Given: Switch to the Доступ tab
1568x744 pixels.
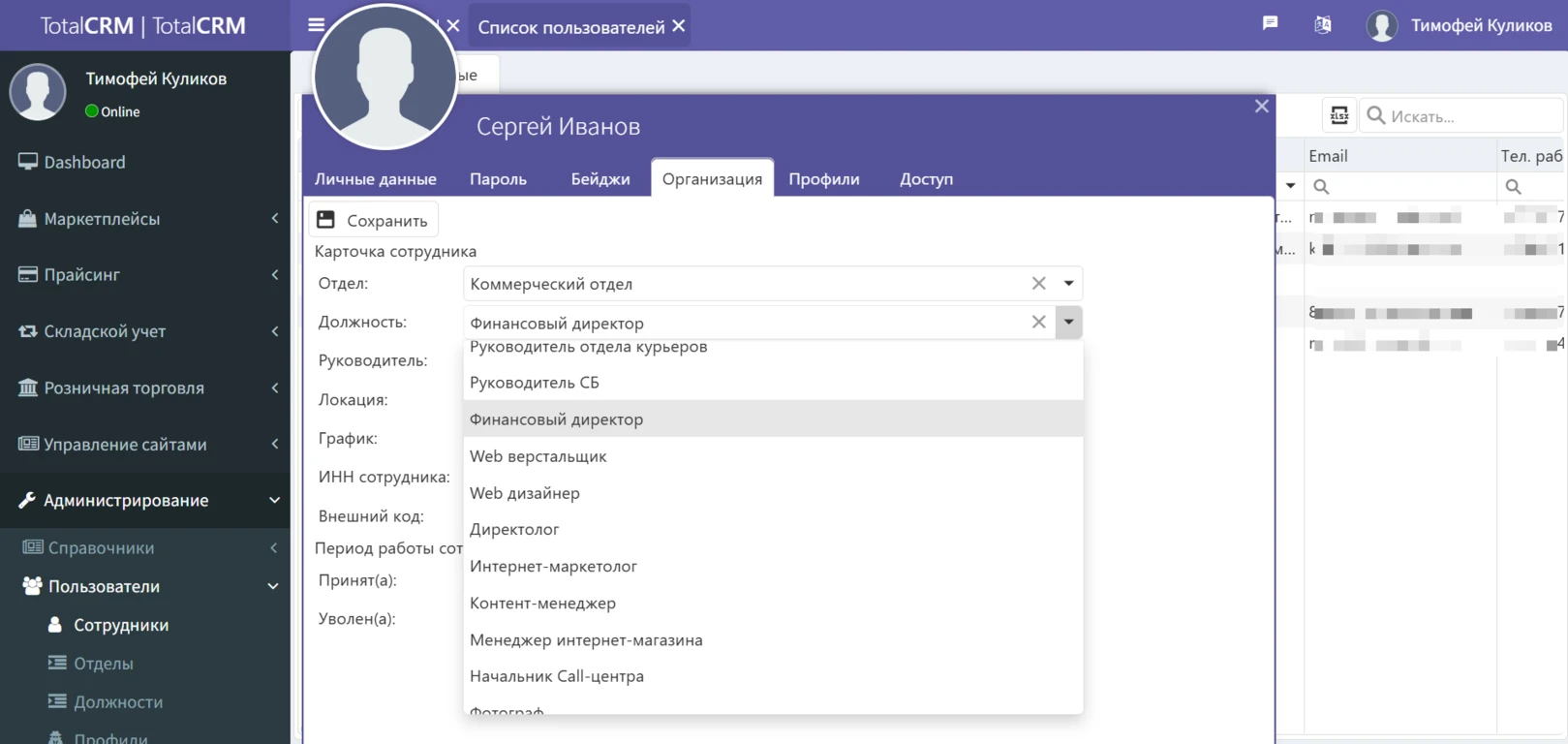Looking at the screenshot, I should coord(926,179).
